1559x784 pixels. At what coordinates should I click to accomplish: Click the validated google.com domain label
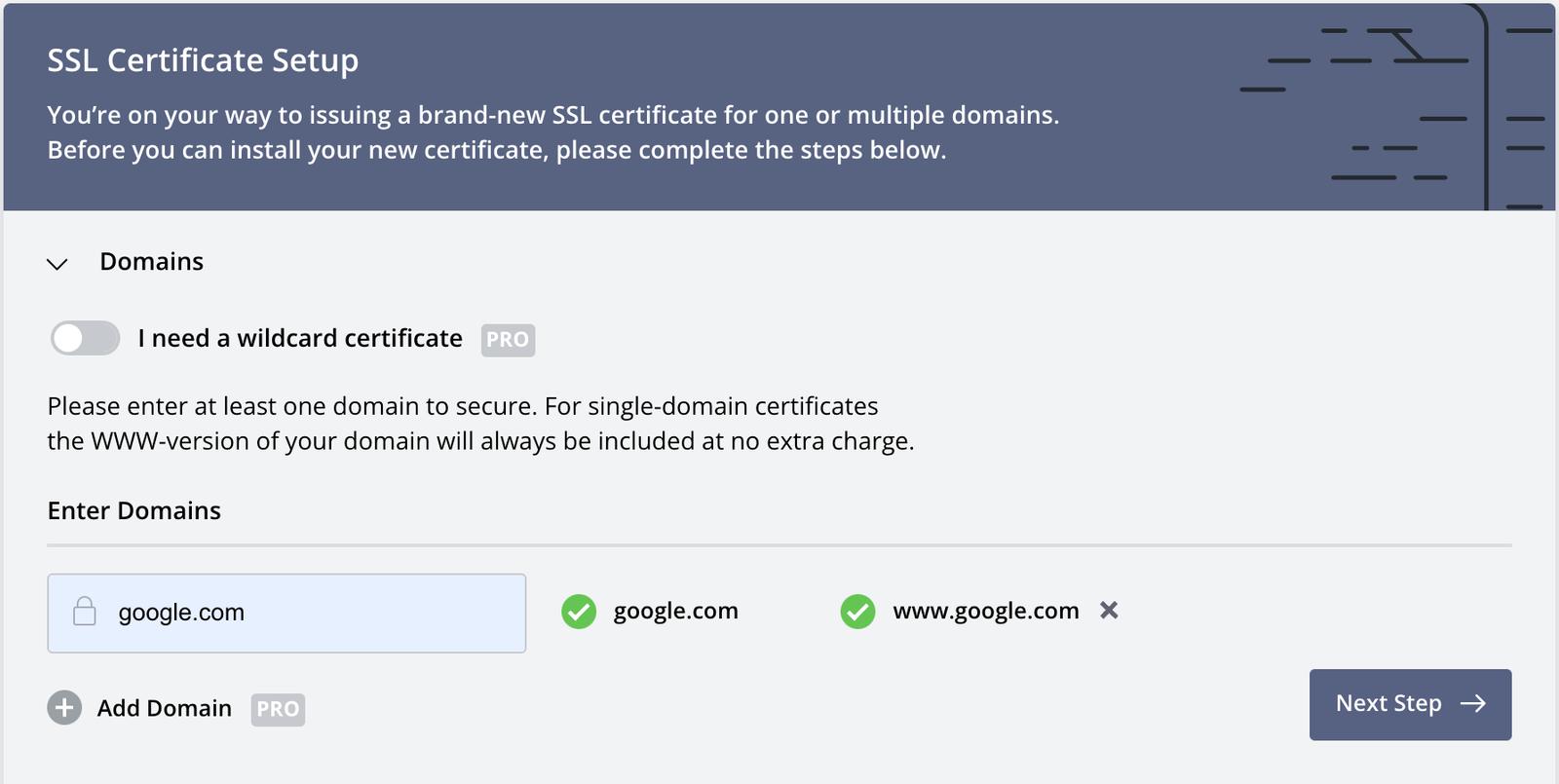click(x=675, y=612)
